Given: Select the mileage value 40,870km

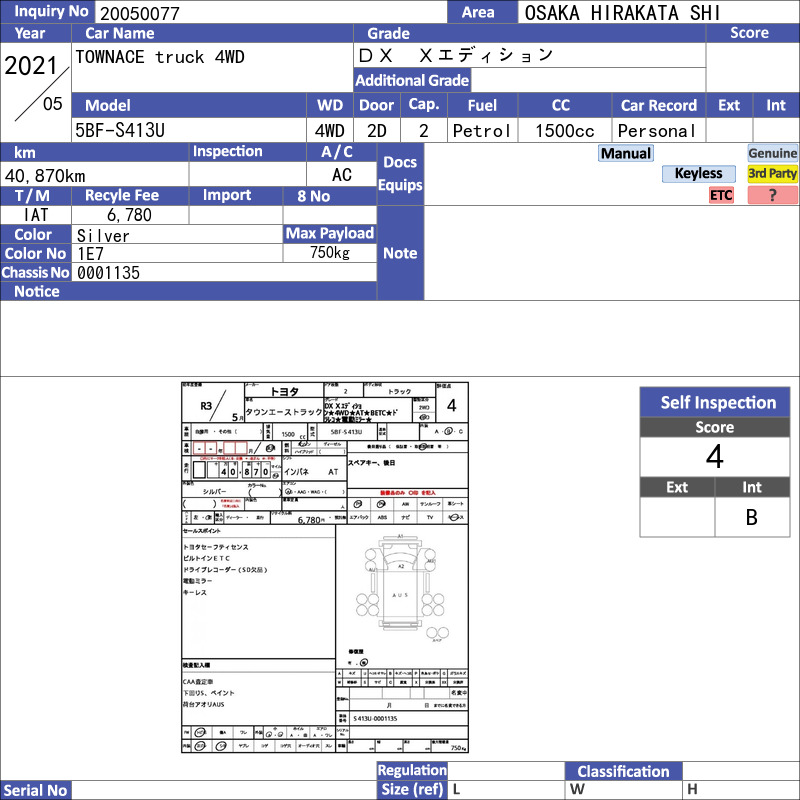Looking at the screenshot, I should point(45,176).
